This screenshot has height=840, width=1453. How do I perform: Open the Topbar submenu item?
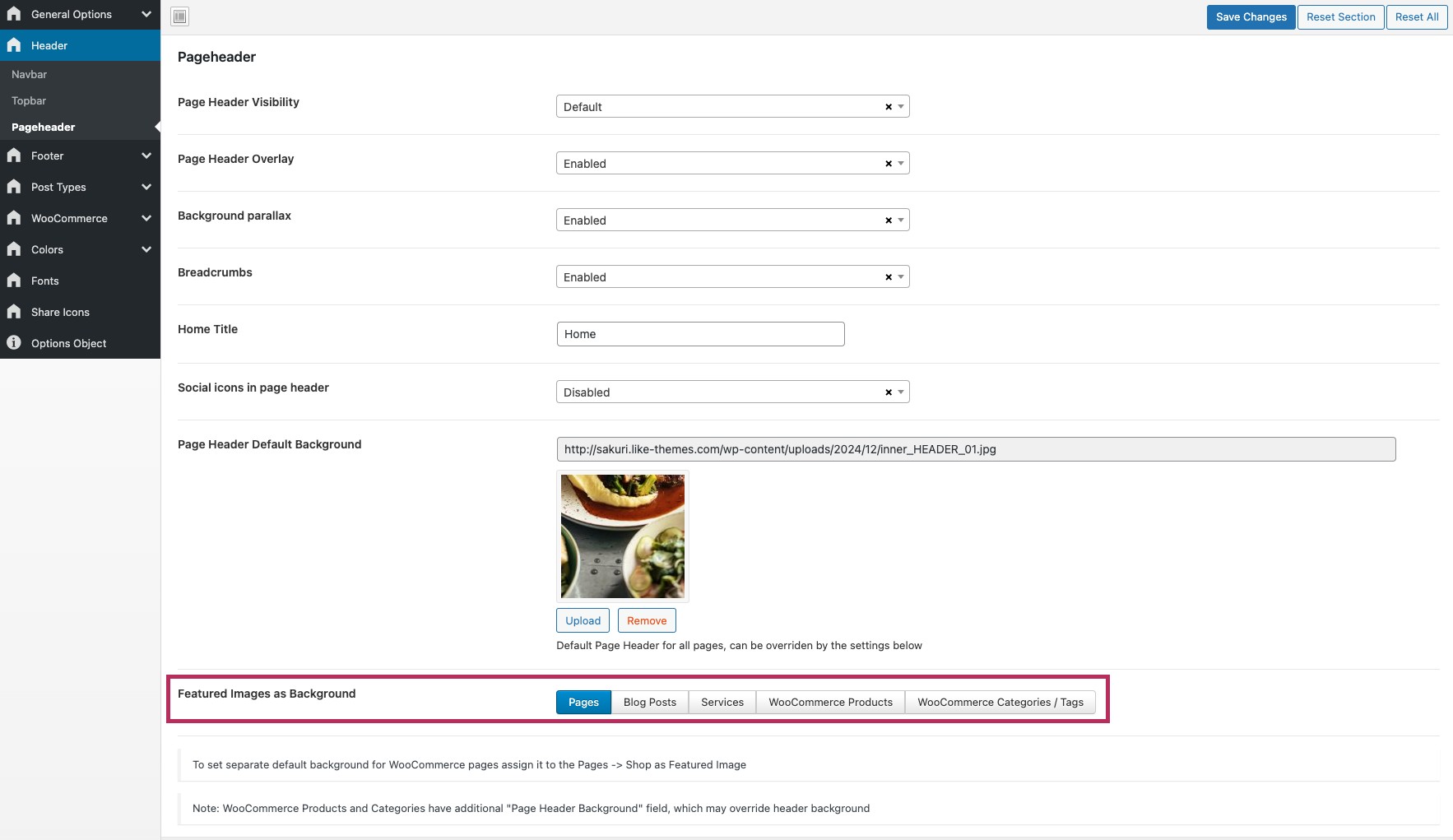tap(29, 100)
